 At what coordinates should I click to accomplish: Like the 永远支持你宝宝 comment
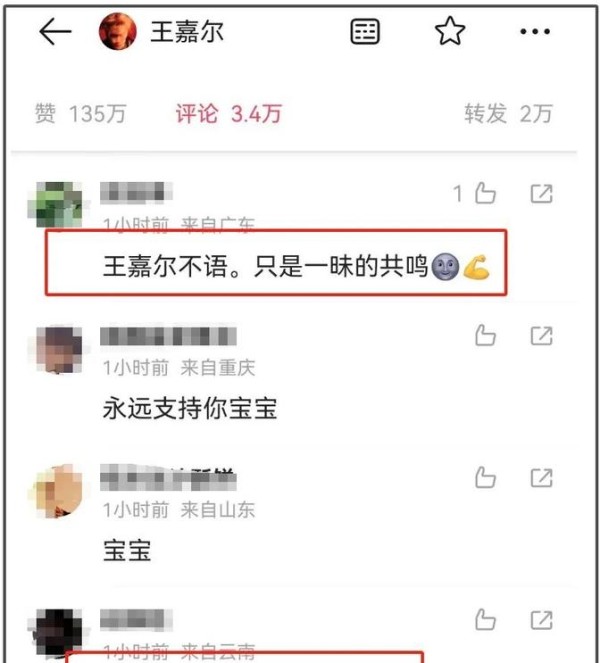click(485, 336)
